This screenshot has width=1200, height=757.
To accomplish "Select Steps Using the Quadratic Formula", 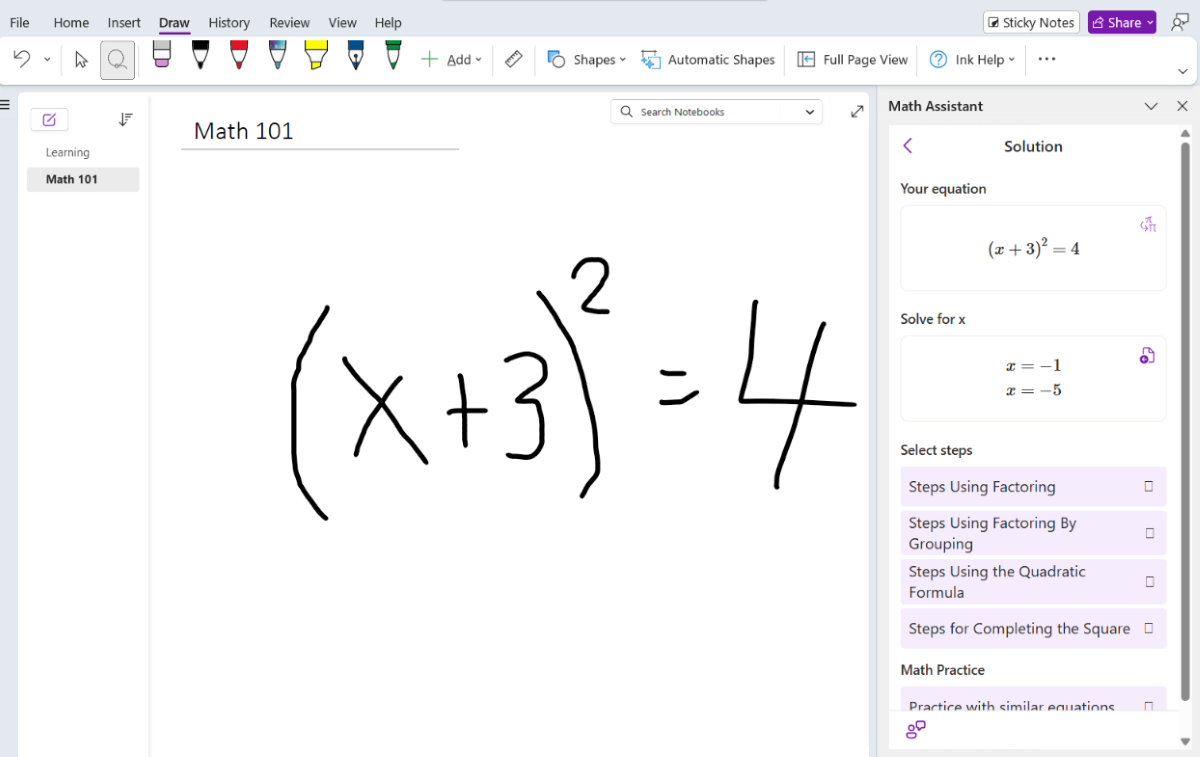I will pyautogui.click(x=1033, y=582).
